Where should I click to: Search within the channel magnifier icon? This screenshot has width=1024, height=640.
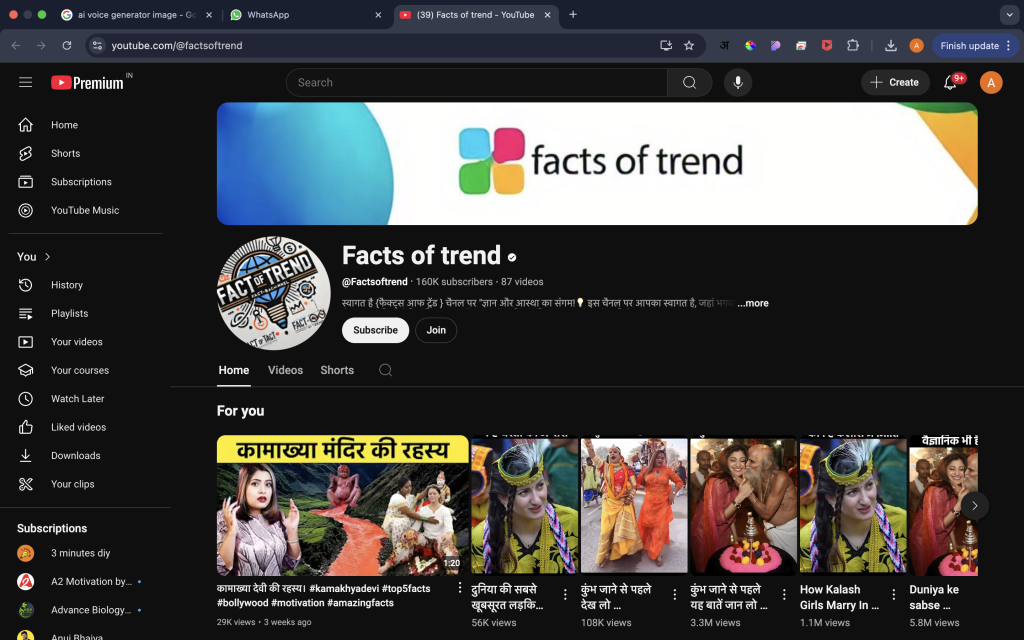[385, 370]
